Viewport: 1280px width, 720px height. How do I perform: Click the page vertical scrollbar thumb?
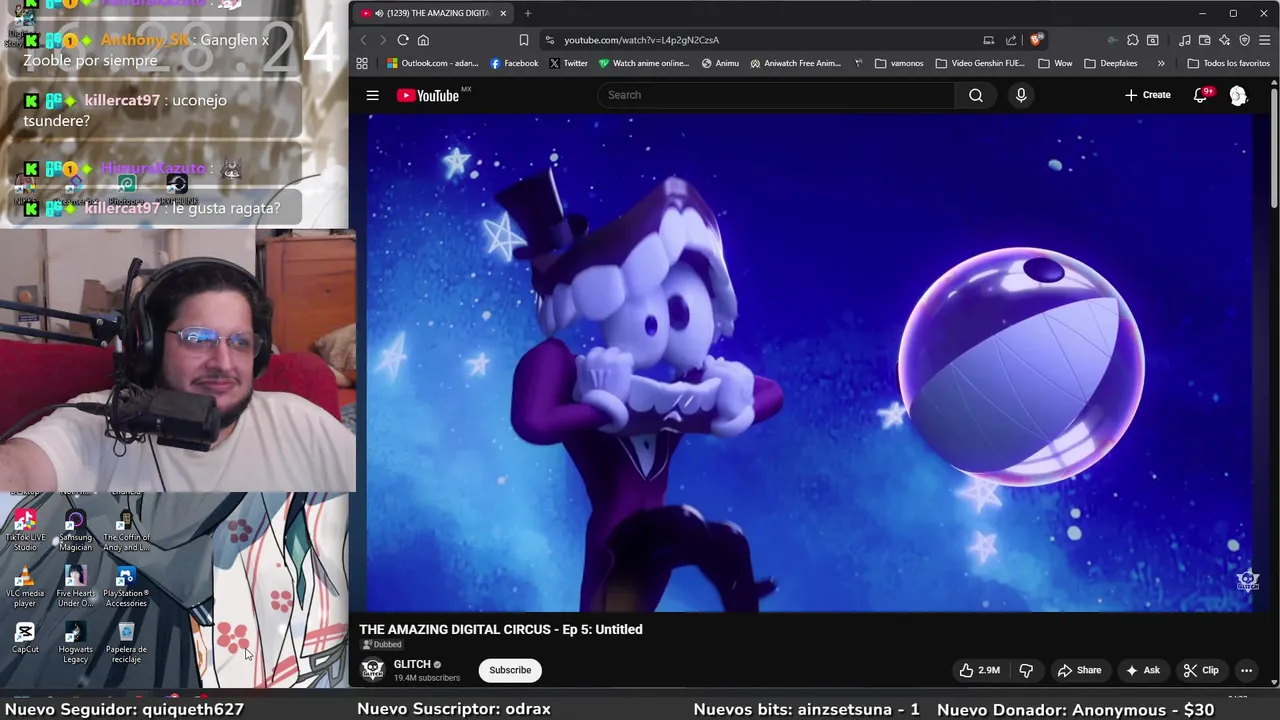pyautogui.click(x=1274, y=150)
